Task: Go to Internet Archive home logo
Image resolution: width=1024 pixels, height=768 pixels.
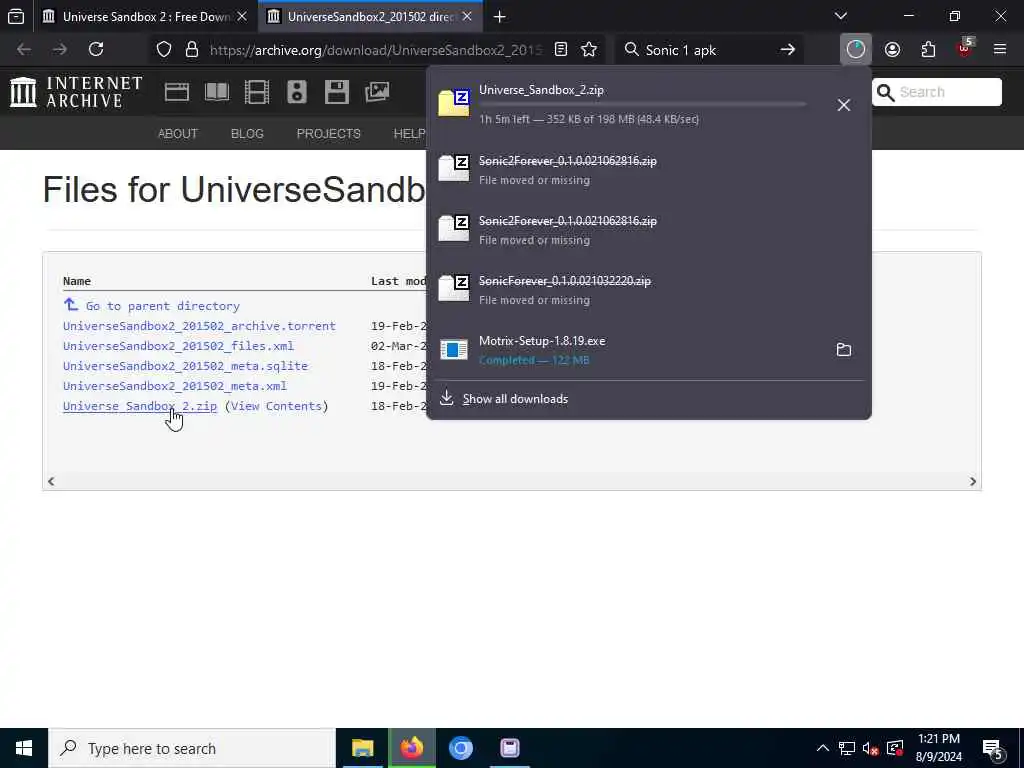Action: click(76, 92)
